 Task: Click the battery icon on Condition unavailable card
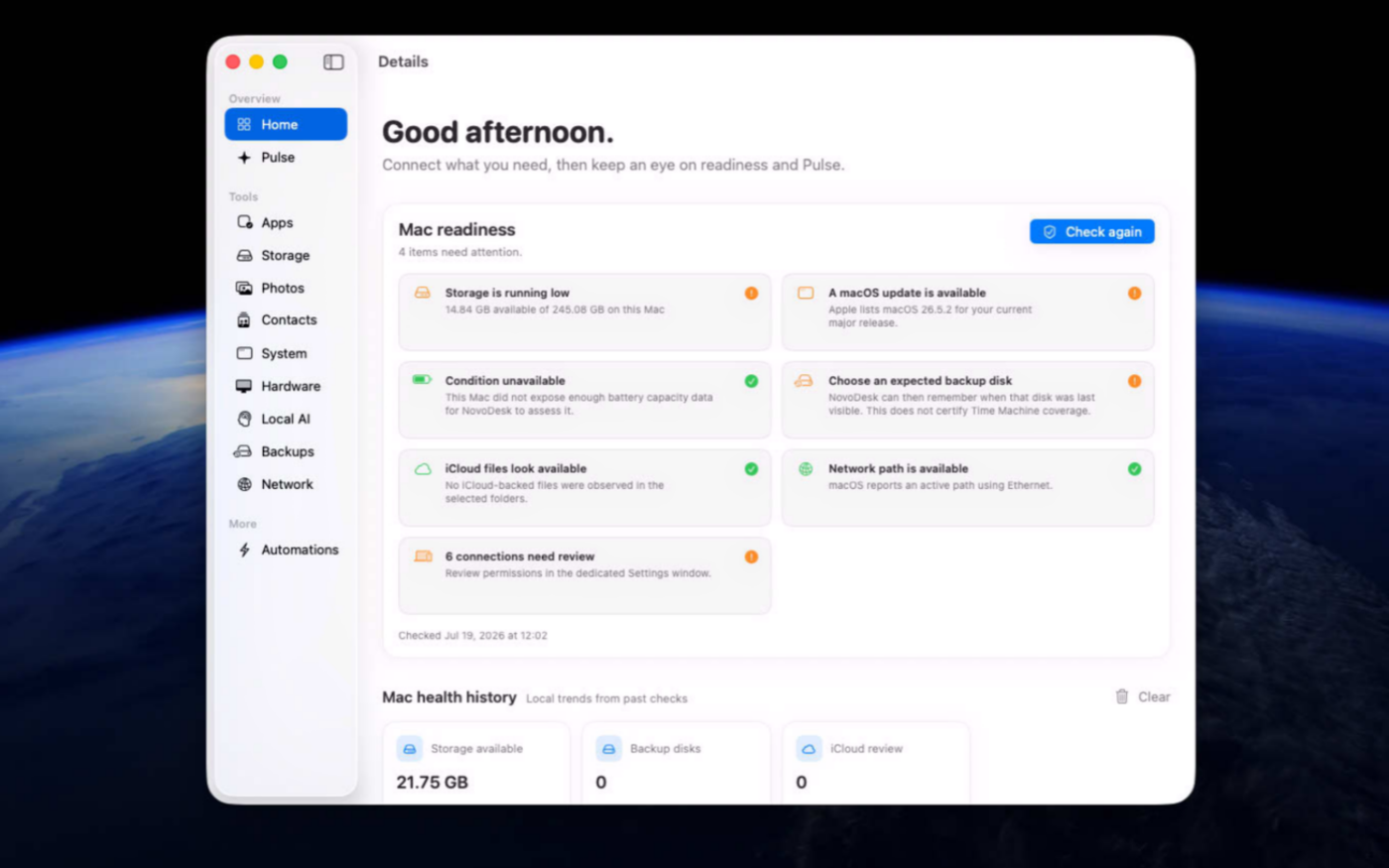[x=423, y=380]
